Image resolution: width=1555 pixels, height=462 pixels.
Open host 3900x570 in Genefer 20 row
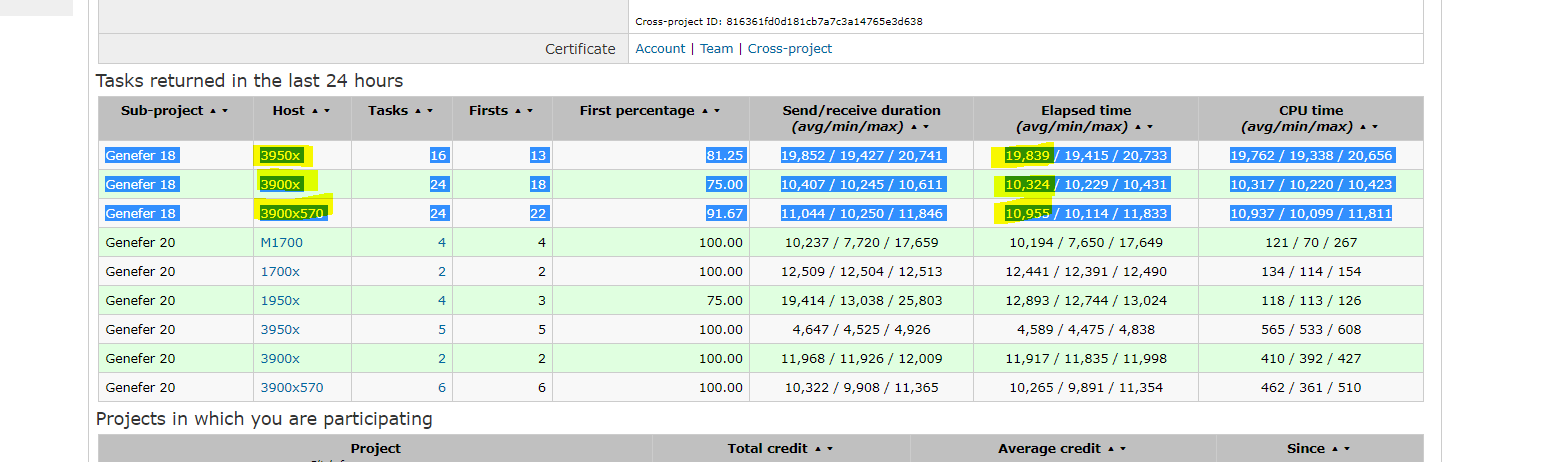tap(292, 387)
